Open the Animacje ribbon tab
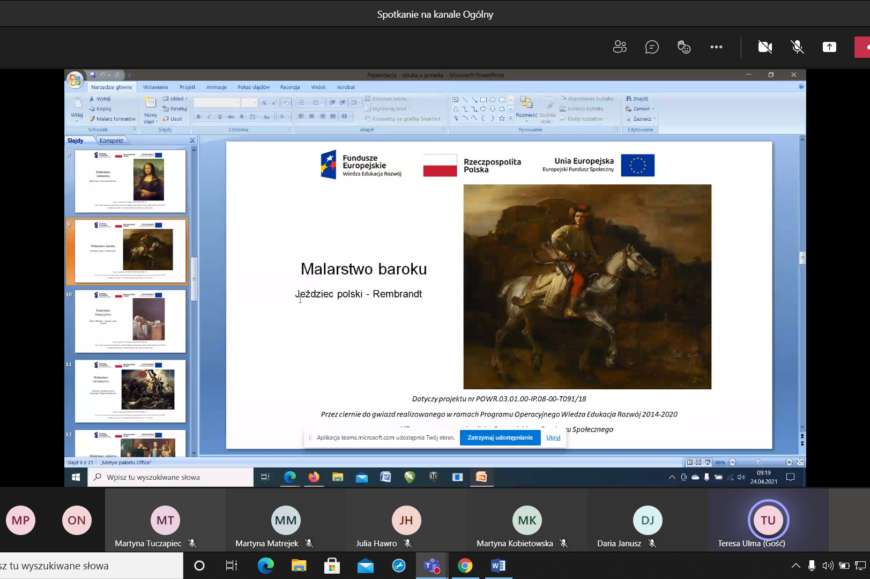870x579 pixels. pyautogui.click(x=216, y=87)
